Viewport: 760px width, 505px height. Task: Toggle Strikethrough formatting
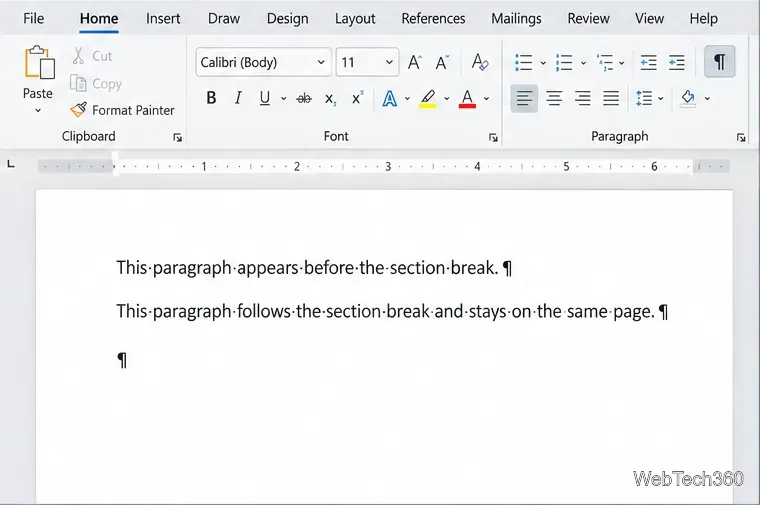point(304,99)
